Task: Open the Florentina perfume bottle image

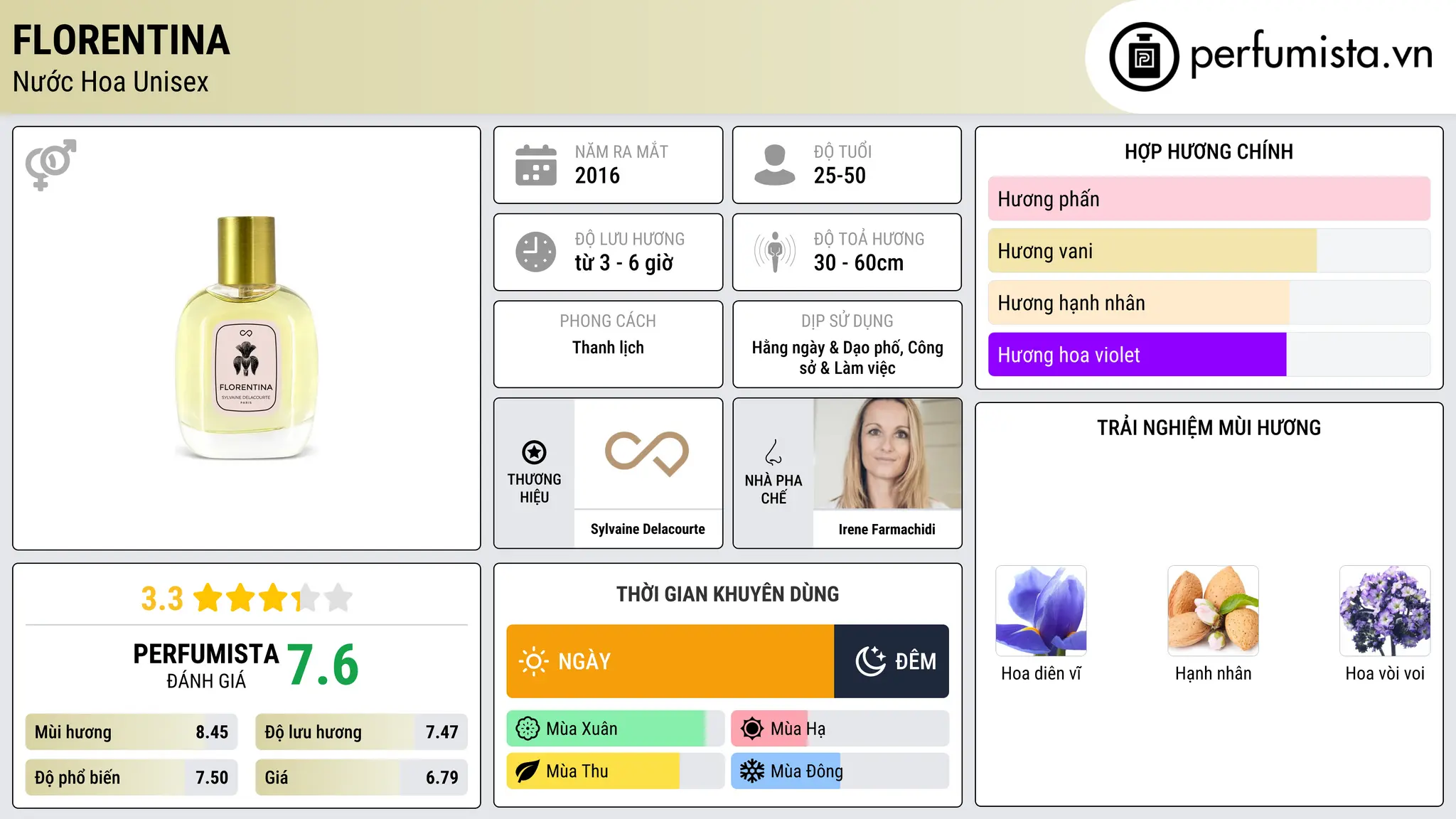Action: (x=247, y=338)
